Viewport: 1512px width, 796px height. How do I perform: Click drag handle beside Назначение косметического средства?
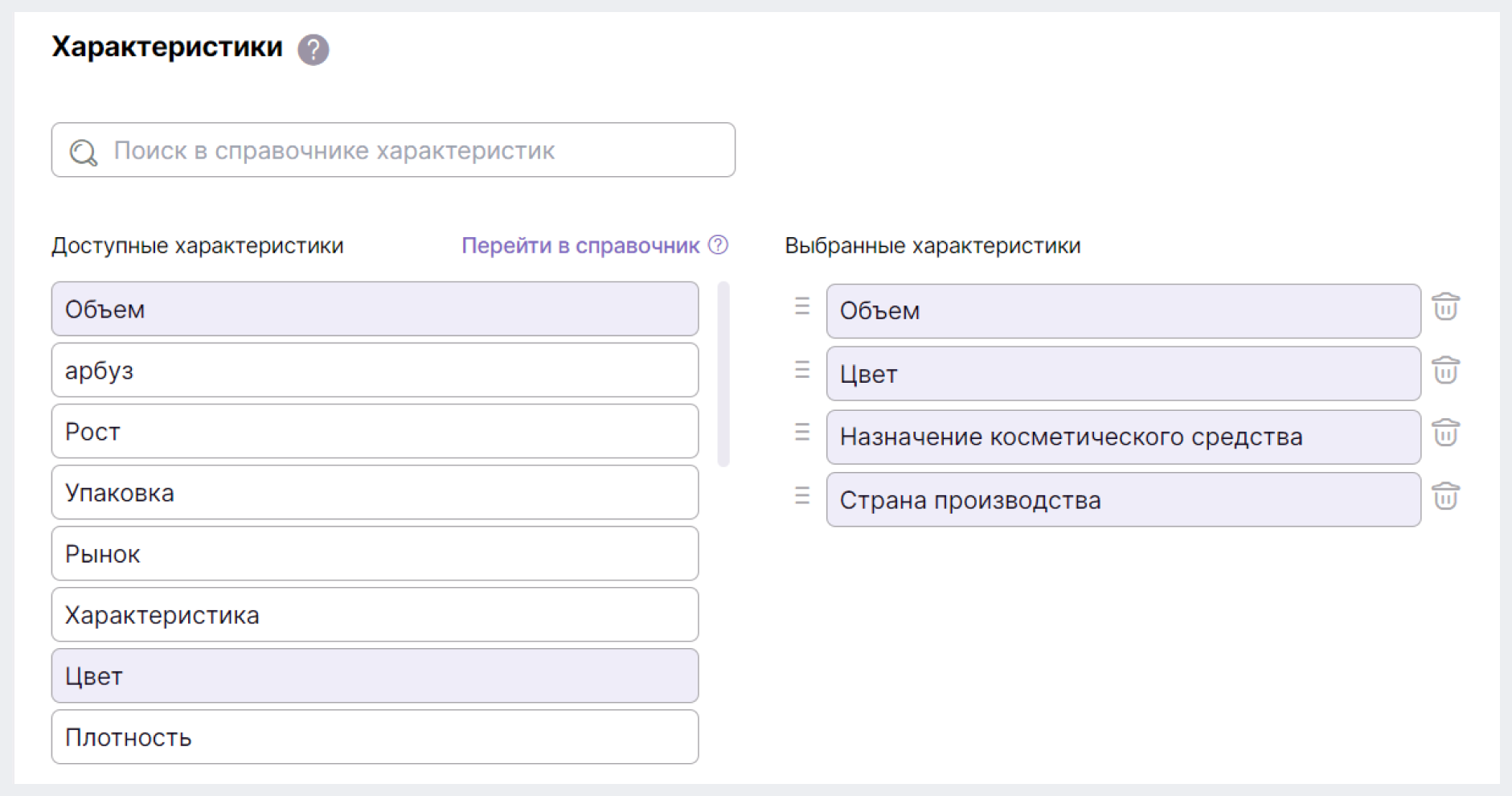coord(802,432)
